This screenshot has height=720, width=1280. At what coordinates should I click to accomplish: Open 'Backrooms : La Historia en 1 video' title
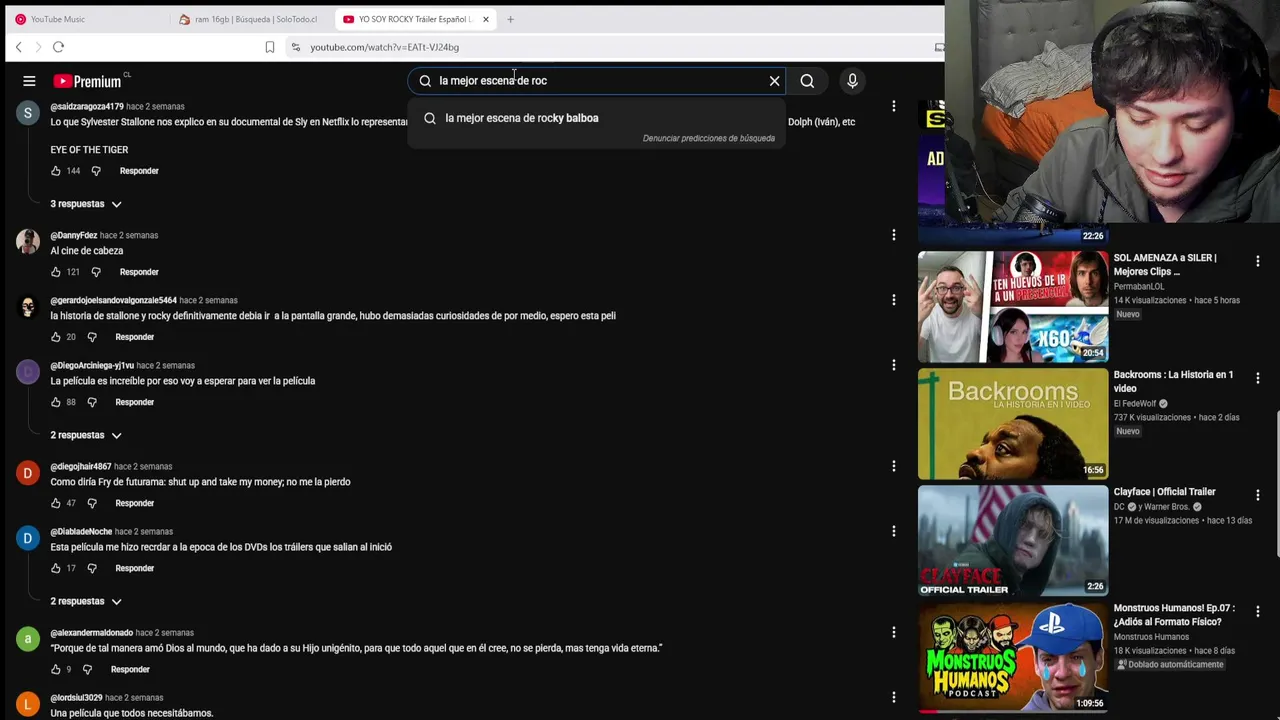point(1173,381)
